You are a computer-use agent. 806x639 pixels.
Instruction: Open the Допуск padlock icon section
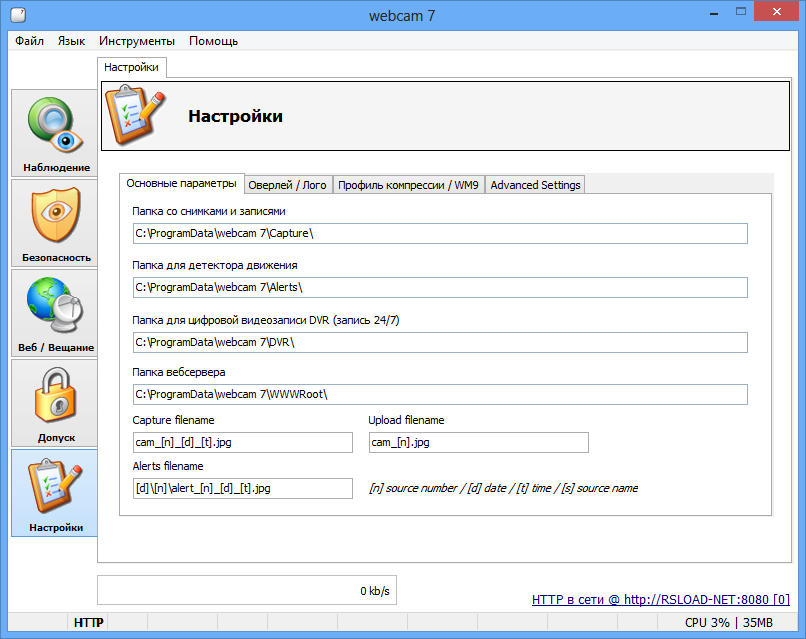(54, 403)
